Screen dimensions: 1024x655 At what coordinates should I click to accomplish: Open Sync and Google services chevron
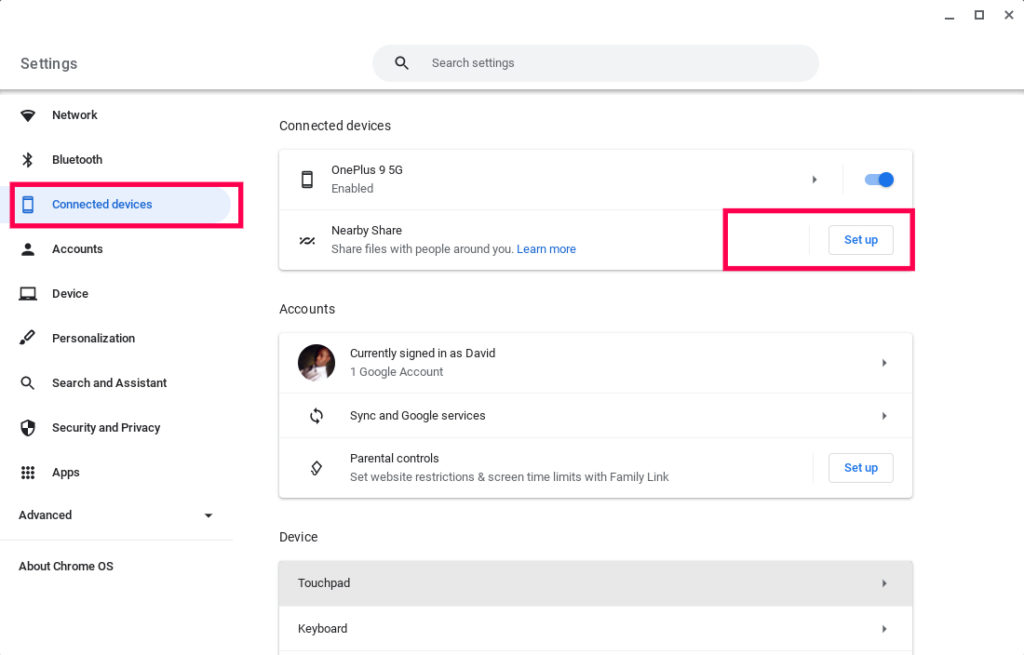pos(884,416)
